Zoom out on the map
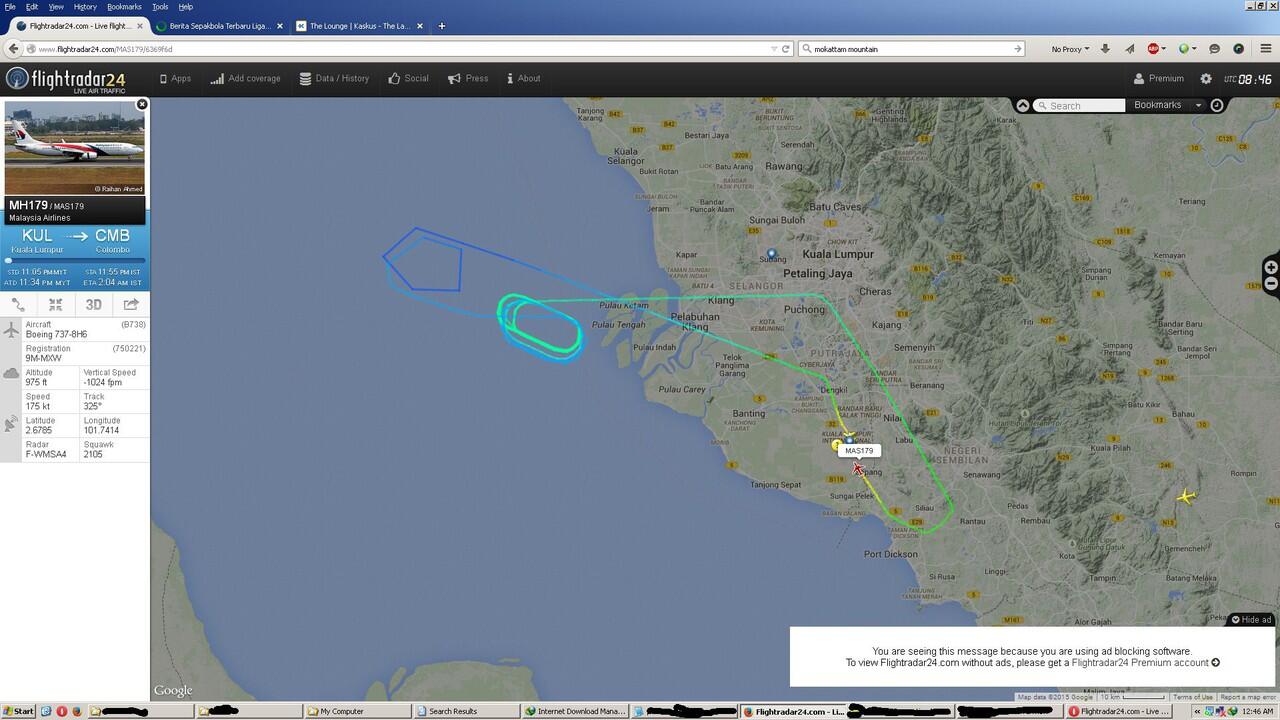 1271,284
